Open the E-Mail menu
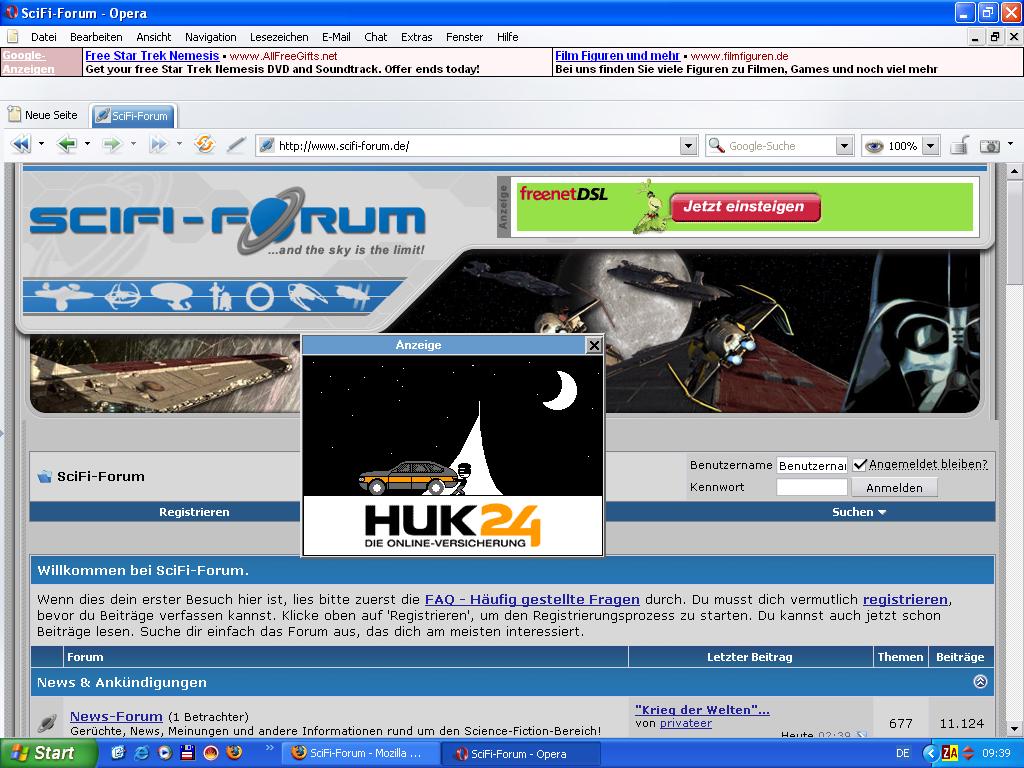The width and height of the screenshot is (1024, 768). [336, 37]
